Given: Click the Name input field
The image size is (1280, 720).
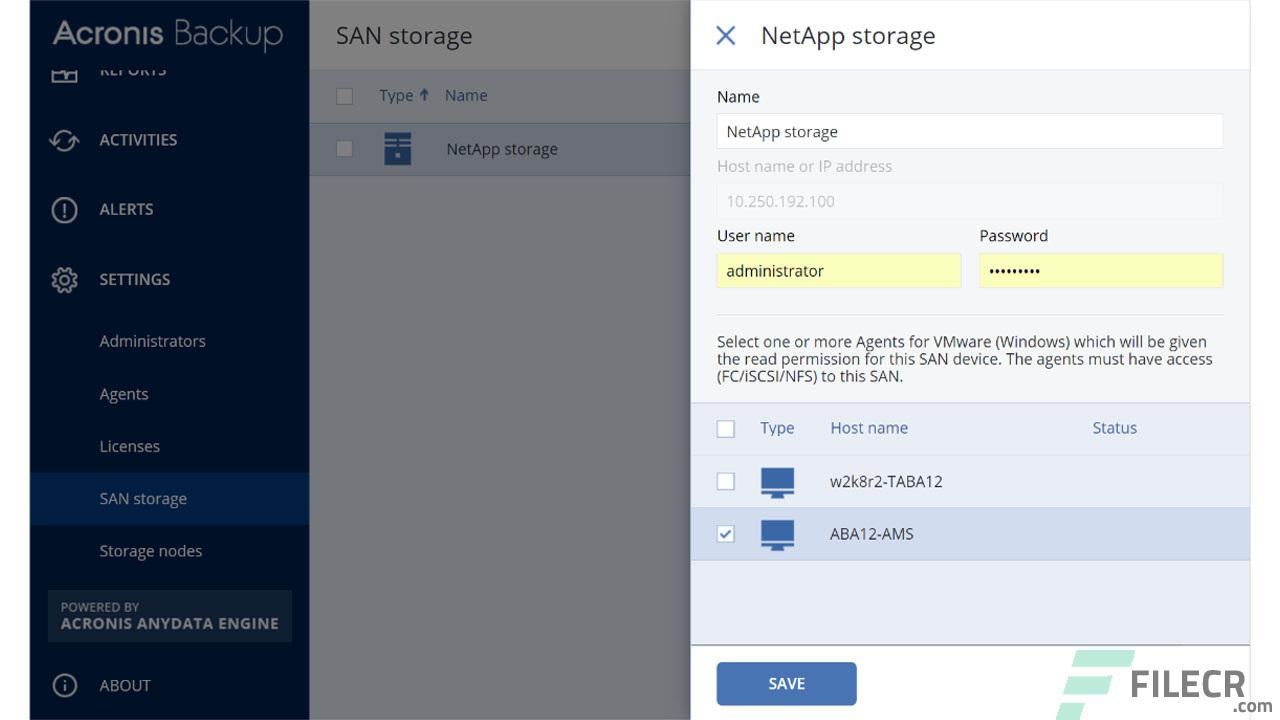Looking at the screenshot, I should click(970, 131).
